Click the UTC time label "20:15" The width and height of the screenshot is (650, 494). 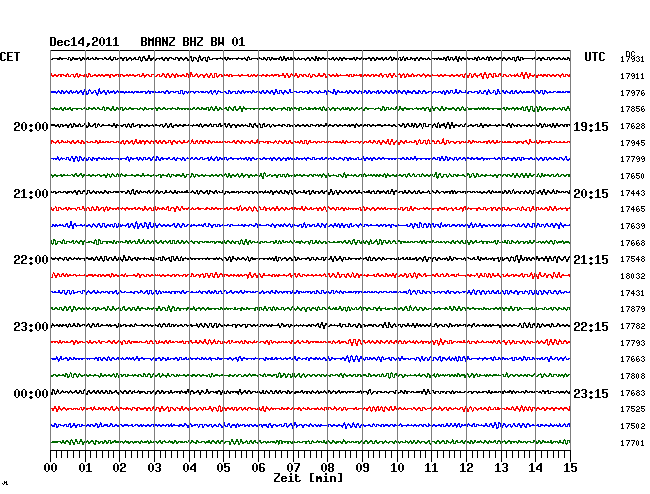[591, 194]
